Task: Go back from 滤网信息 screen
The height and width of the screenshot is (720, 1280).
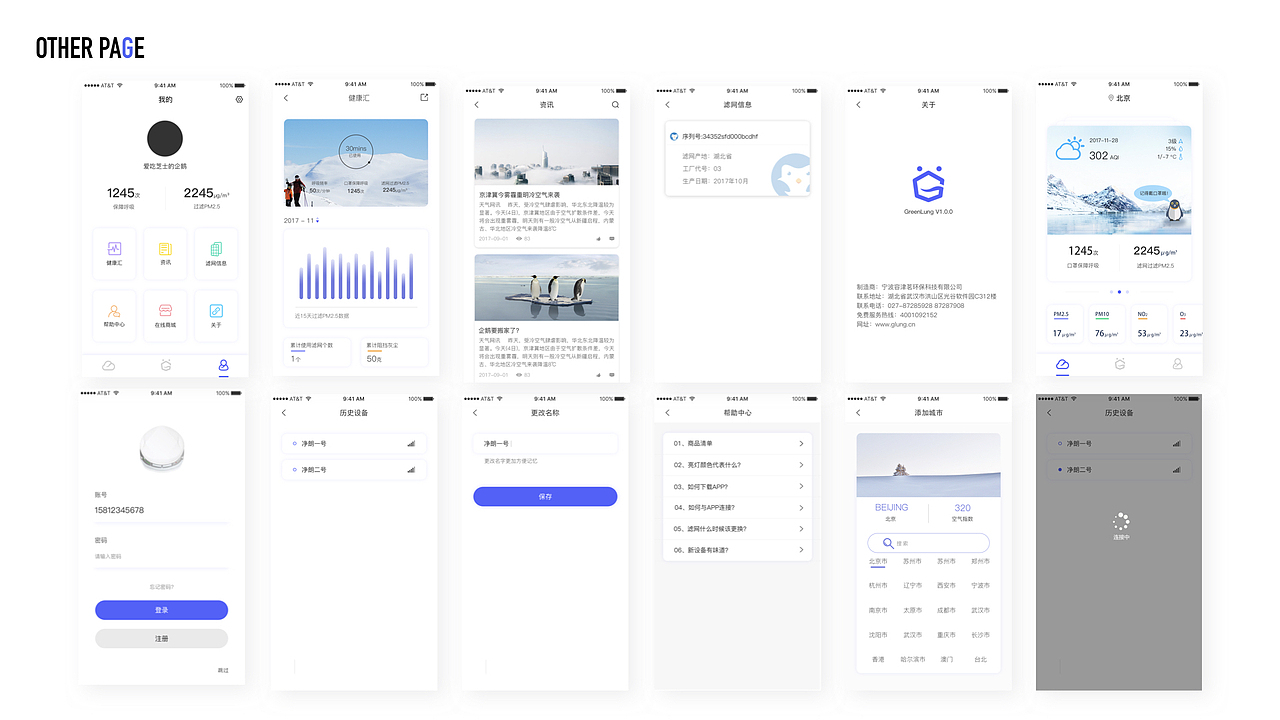Action: pyautogui.click(x=667, y=105)
